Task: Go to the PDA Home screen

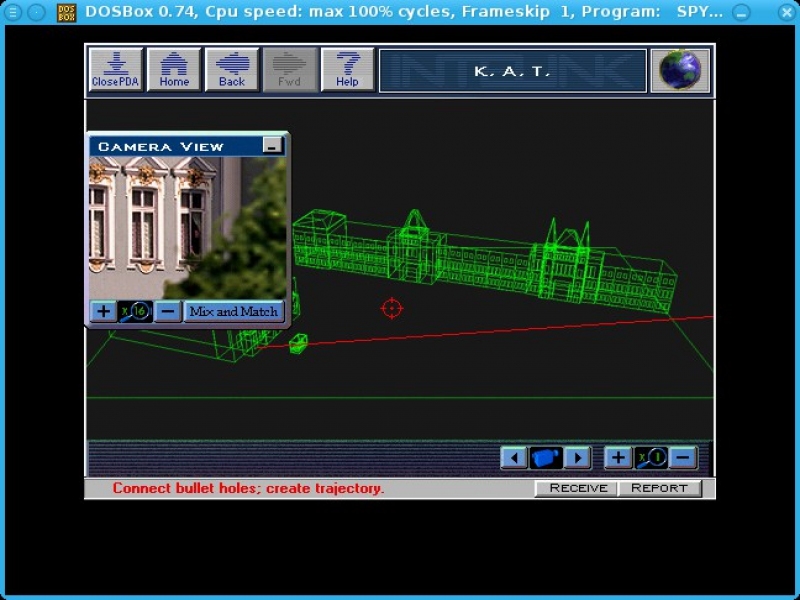Action: [174, 69]
